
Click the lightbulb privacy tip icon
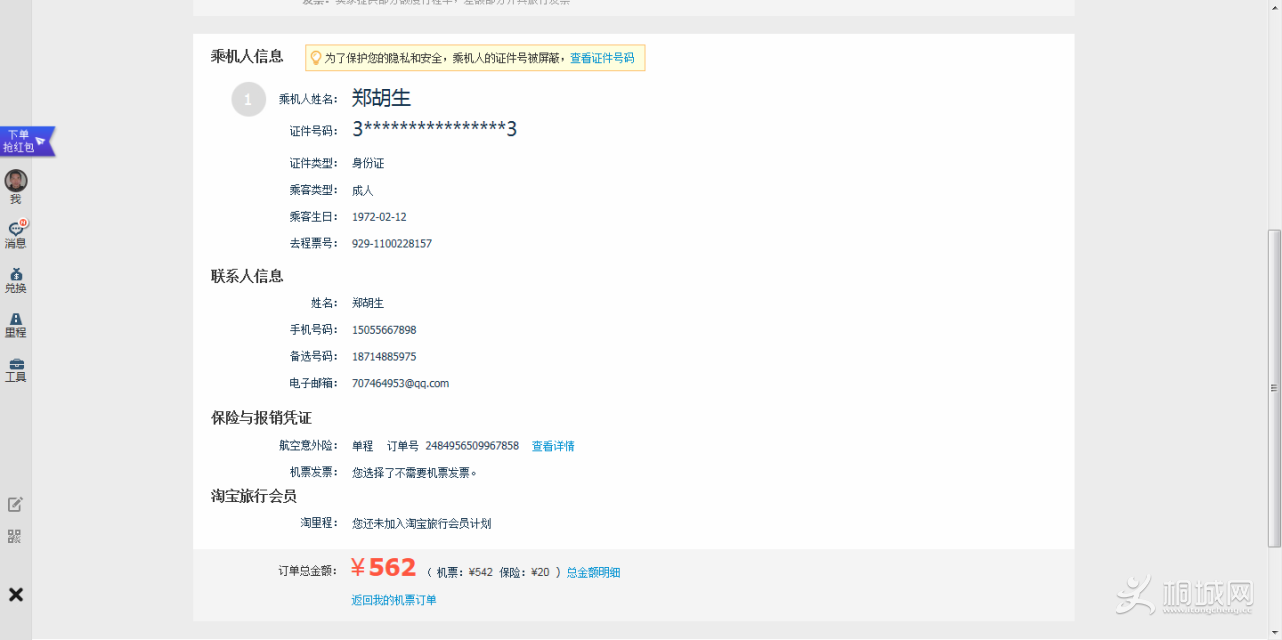[316, 58]
